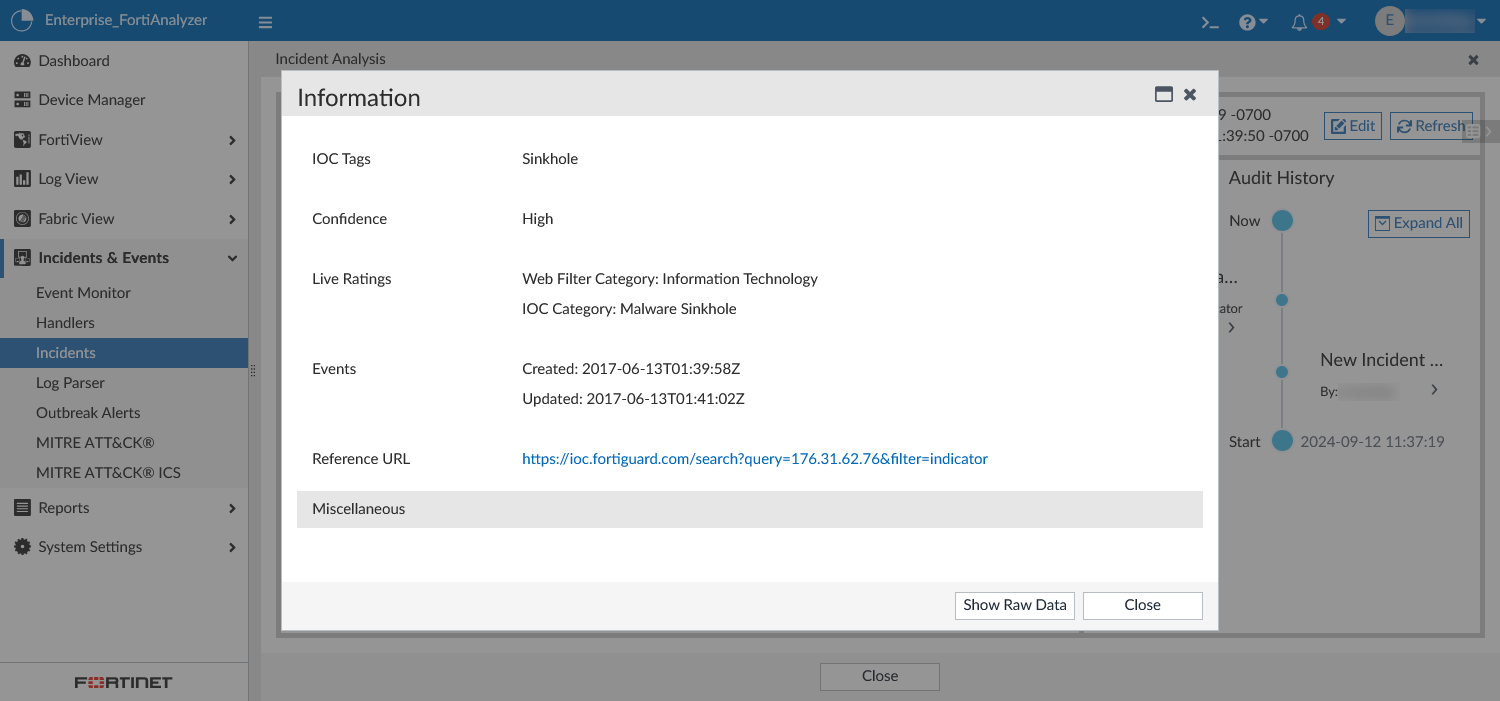Open the help question mark menu
This screenshot has height=701, width=1500.
coord(1253,22)
